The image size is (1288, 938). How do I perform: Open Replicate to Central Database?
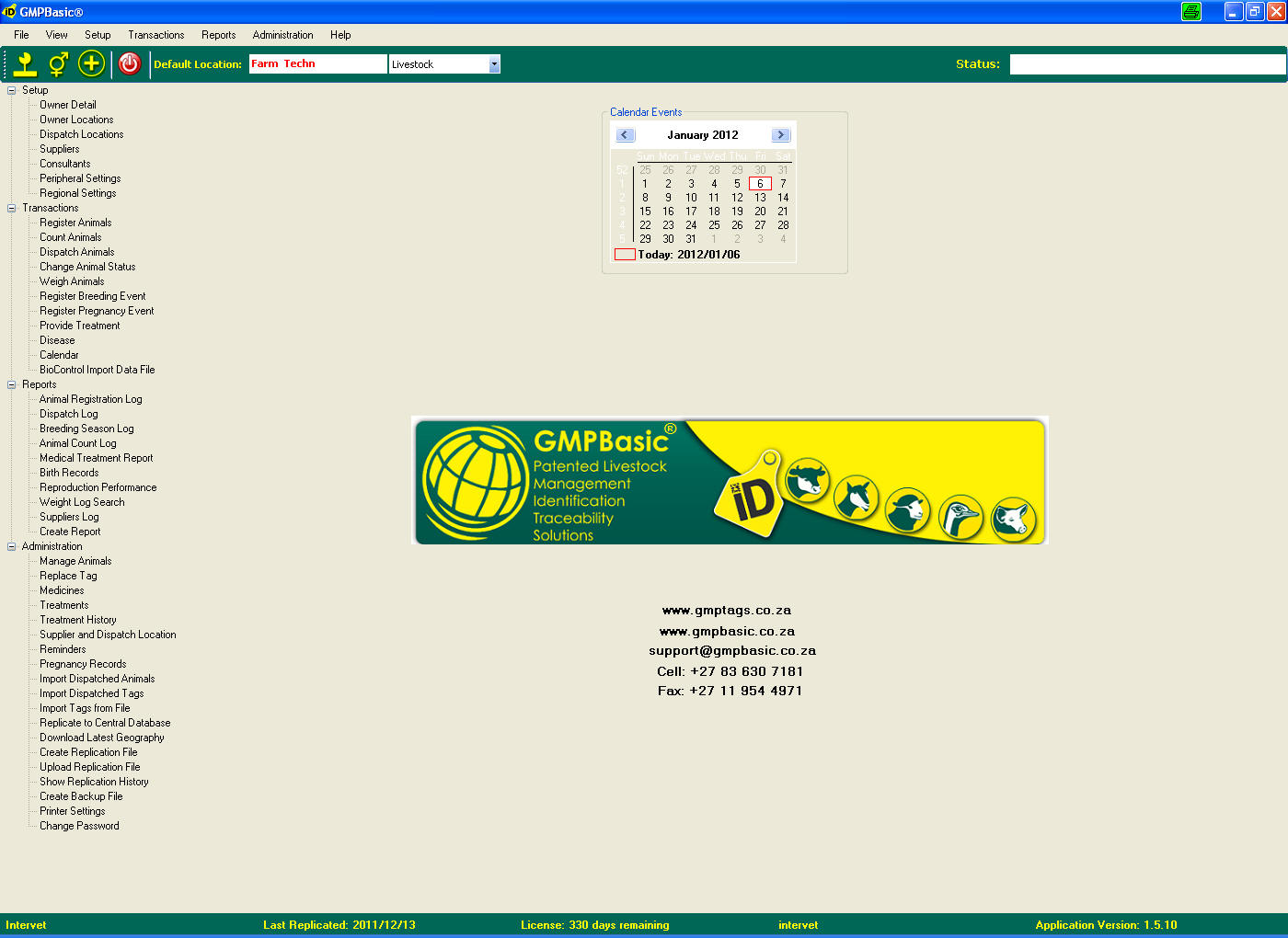105,723
